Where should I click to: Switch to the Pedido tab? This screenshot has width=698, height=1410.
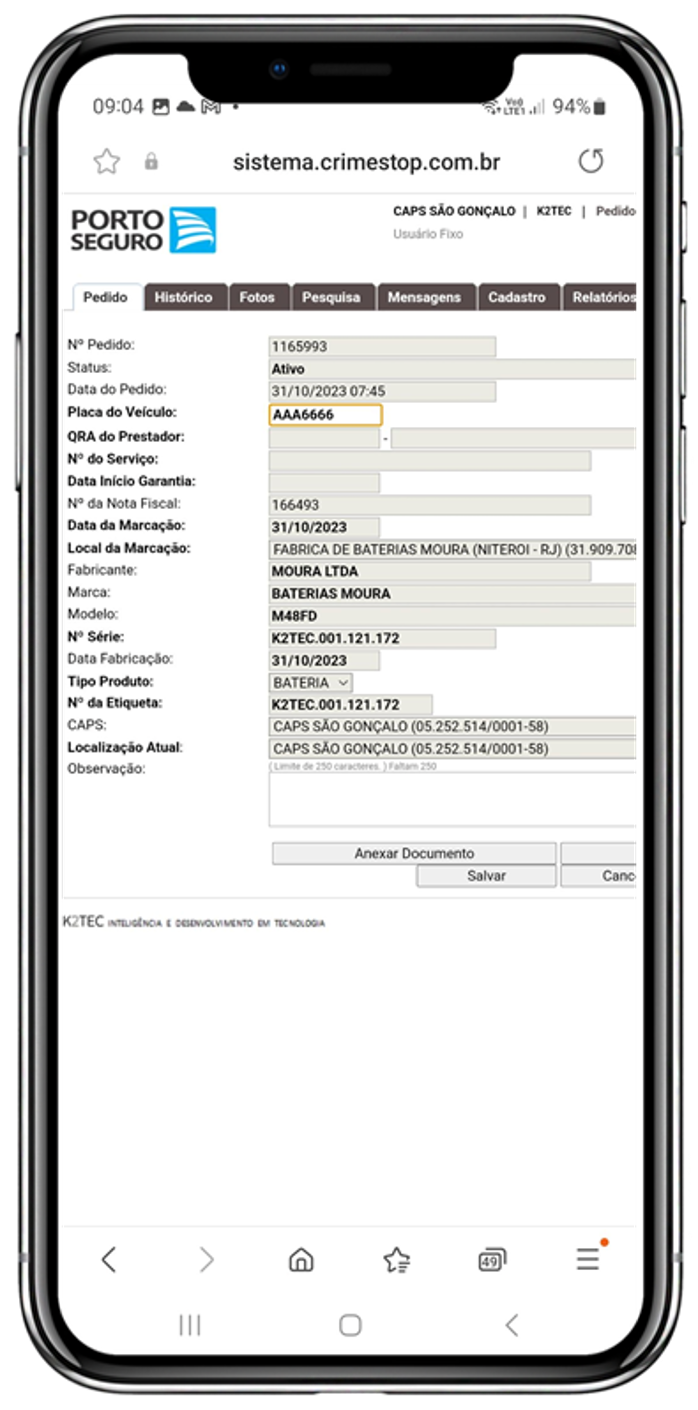(105, 297)
